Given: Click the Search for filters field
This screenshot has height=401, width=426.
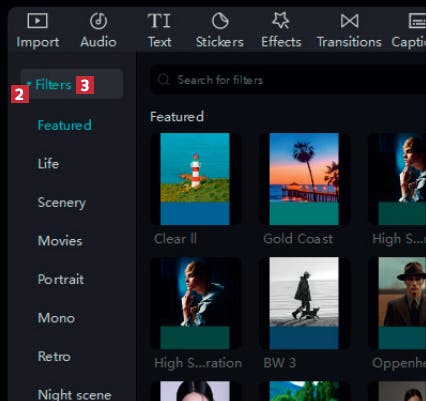Looking at the screenshot, I should [288, 80].
